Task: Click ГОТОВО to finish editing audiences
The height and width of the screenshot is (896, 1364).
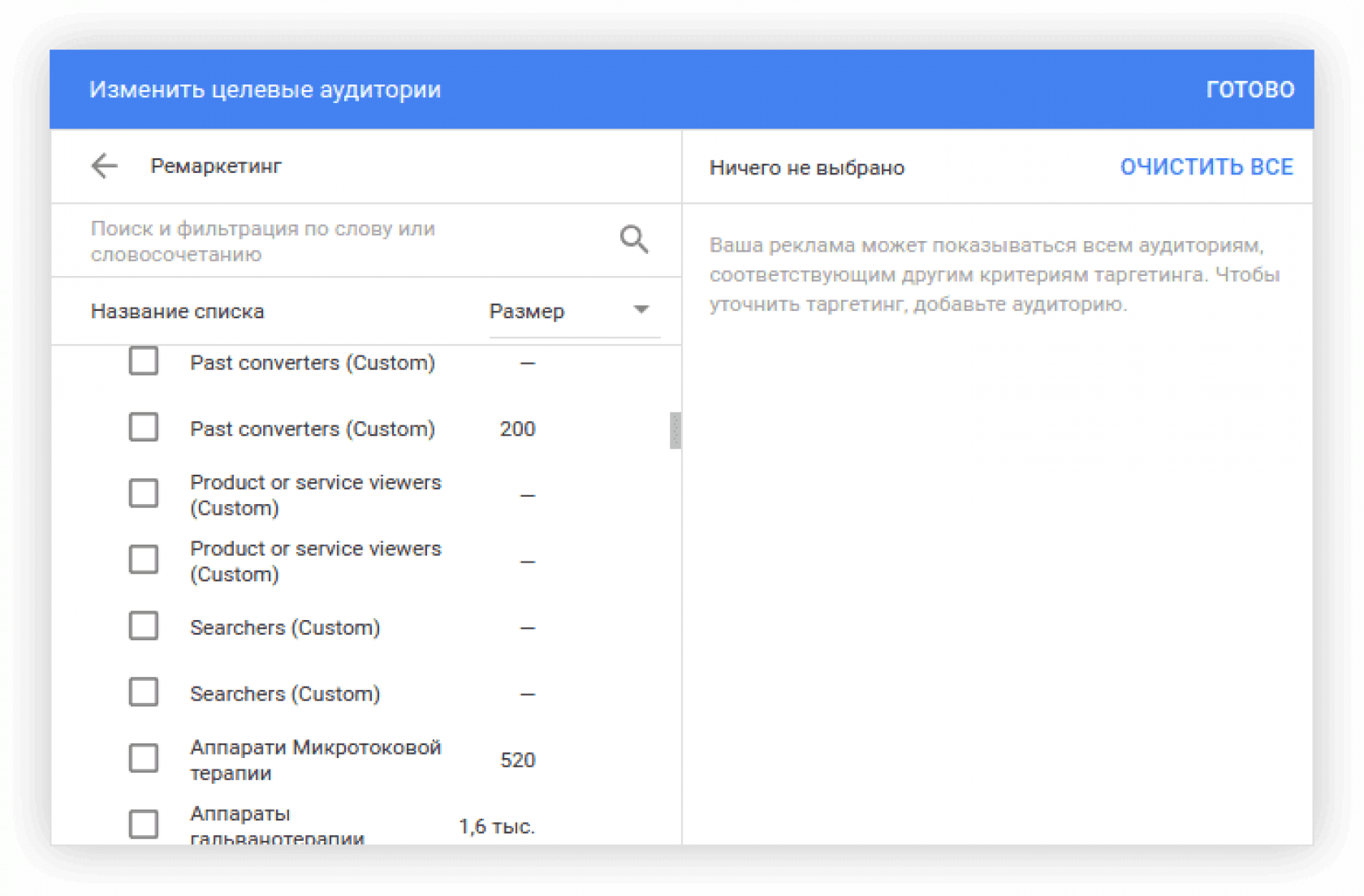Action: point(1250,89)
